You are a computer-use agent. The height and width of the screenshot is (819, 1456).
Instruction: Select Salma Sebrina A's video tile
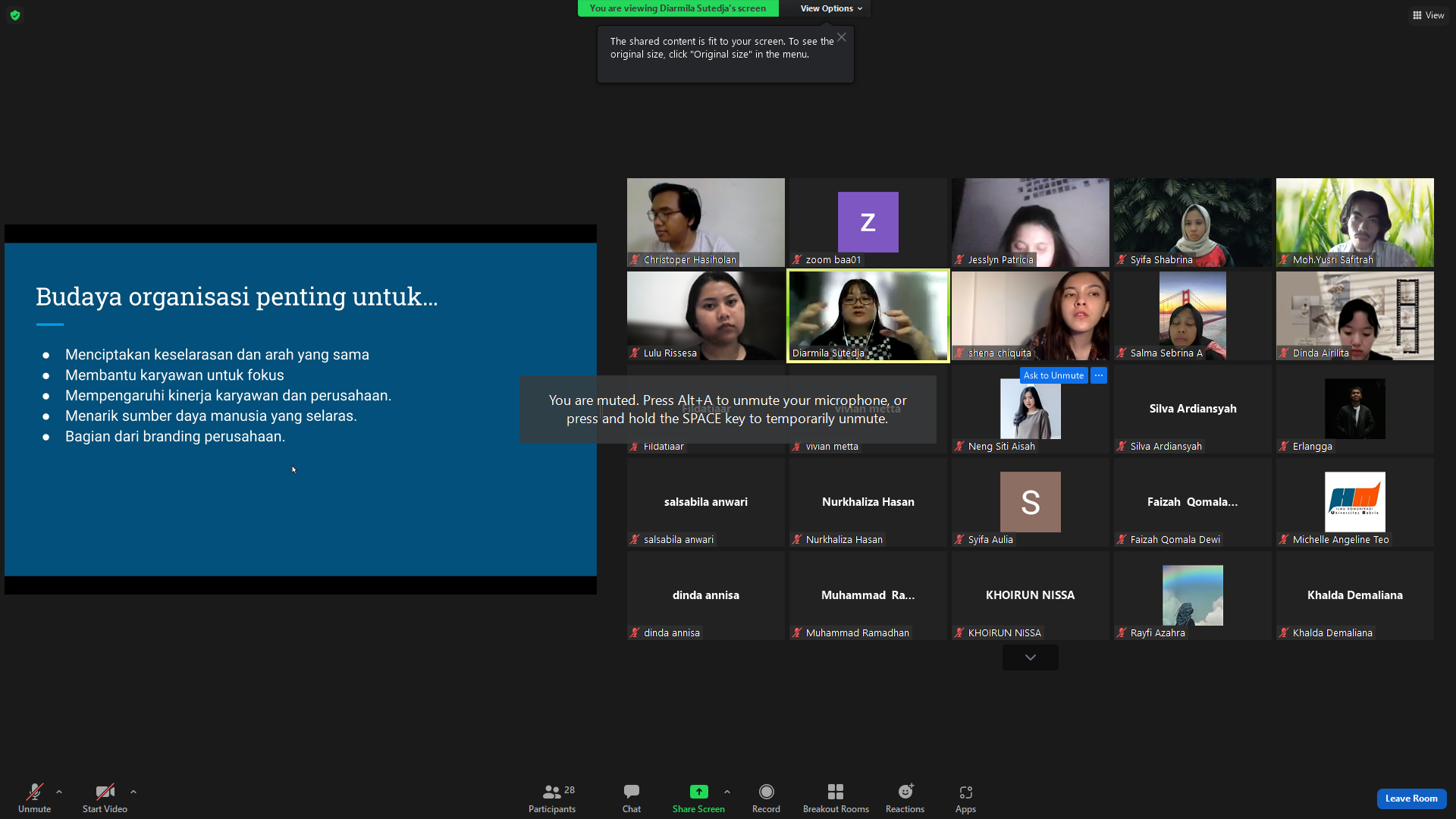pyautogui.click(x=1192, y=315)
